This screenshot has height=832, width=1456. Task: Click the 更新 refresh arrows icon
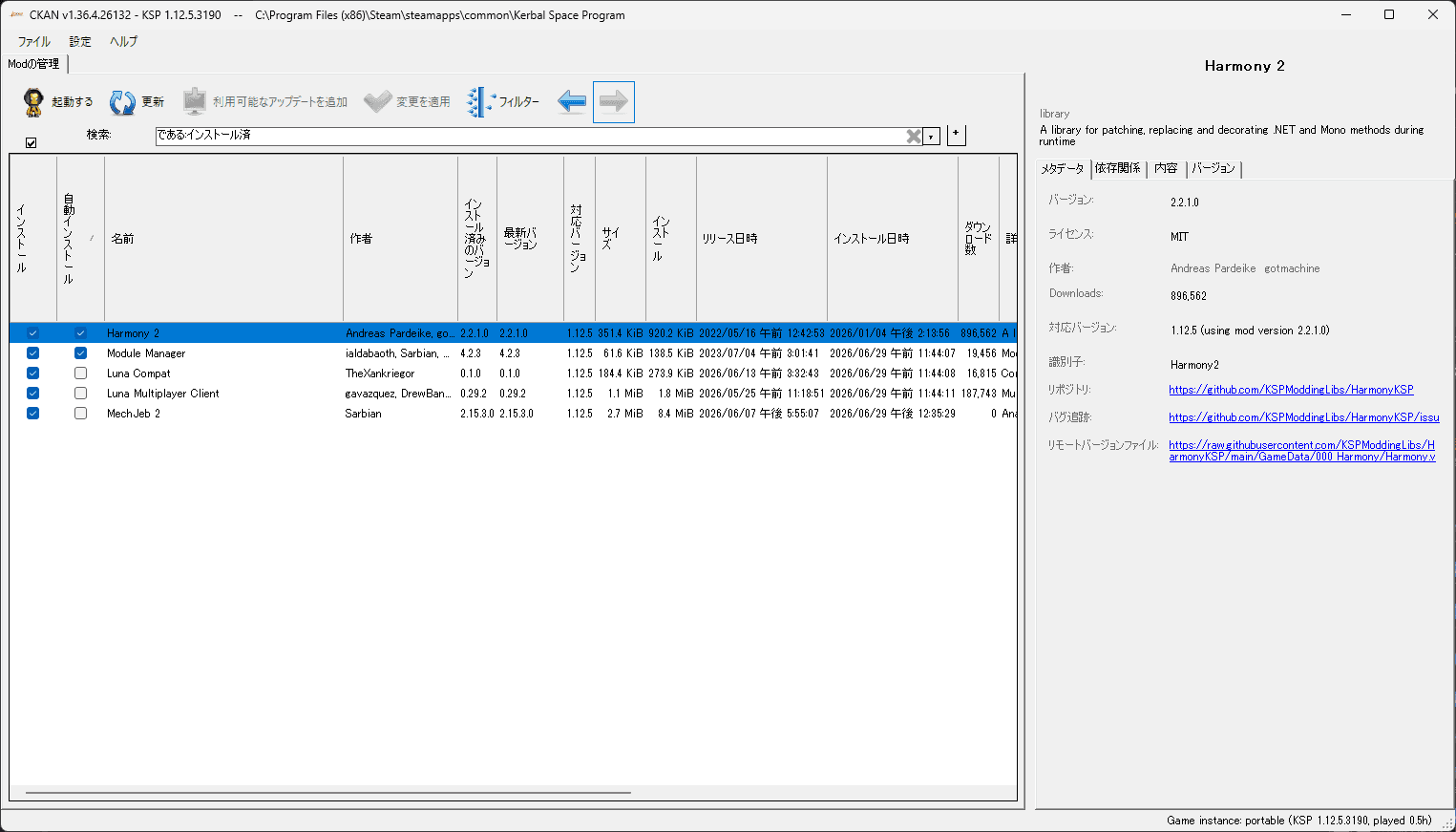tap(122, 102)
